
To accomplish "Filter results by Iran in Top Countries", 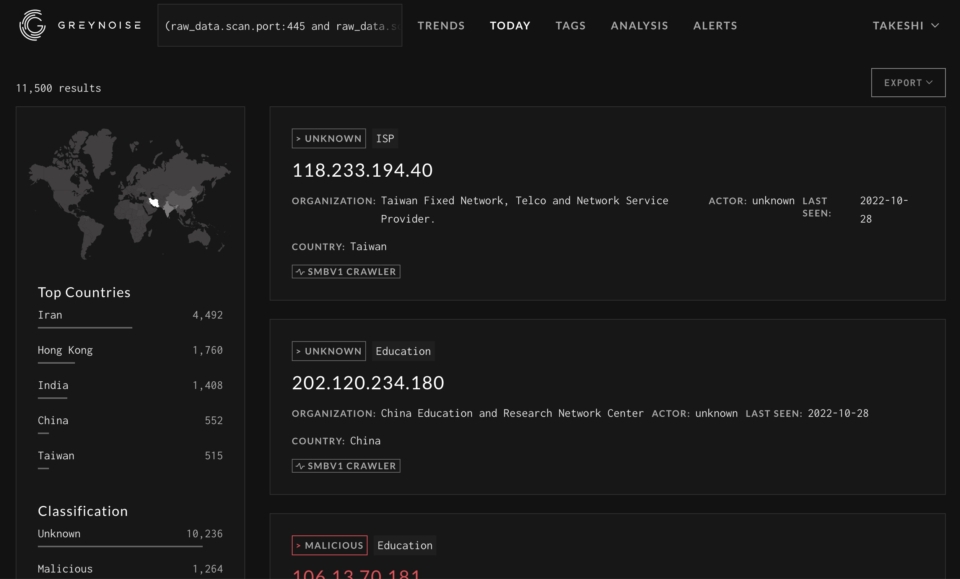I will point(48,314).
